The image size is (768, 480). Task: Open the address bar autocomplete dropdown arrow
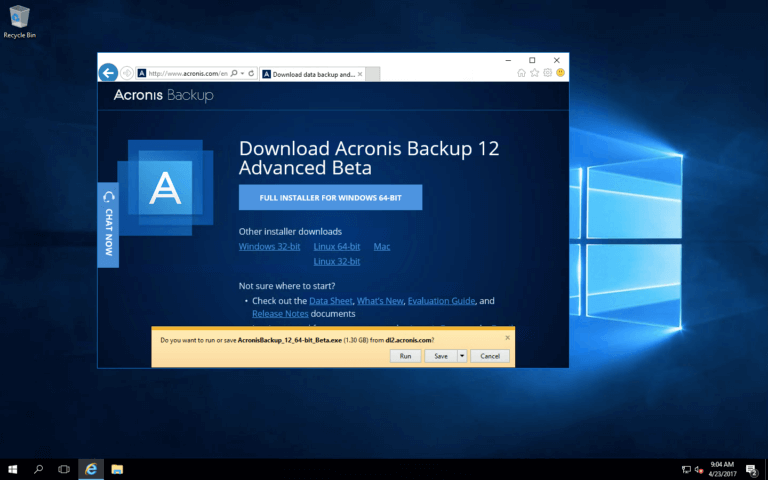(242, 73)
